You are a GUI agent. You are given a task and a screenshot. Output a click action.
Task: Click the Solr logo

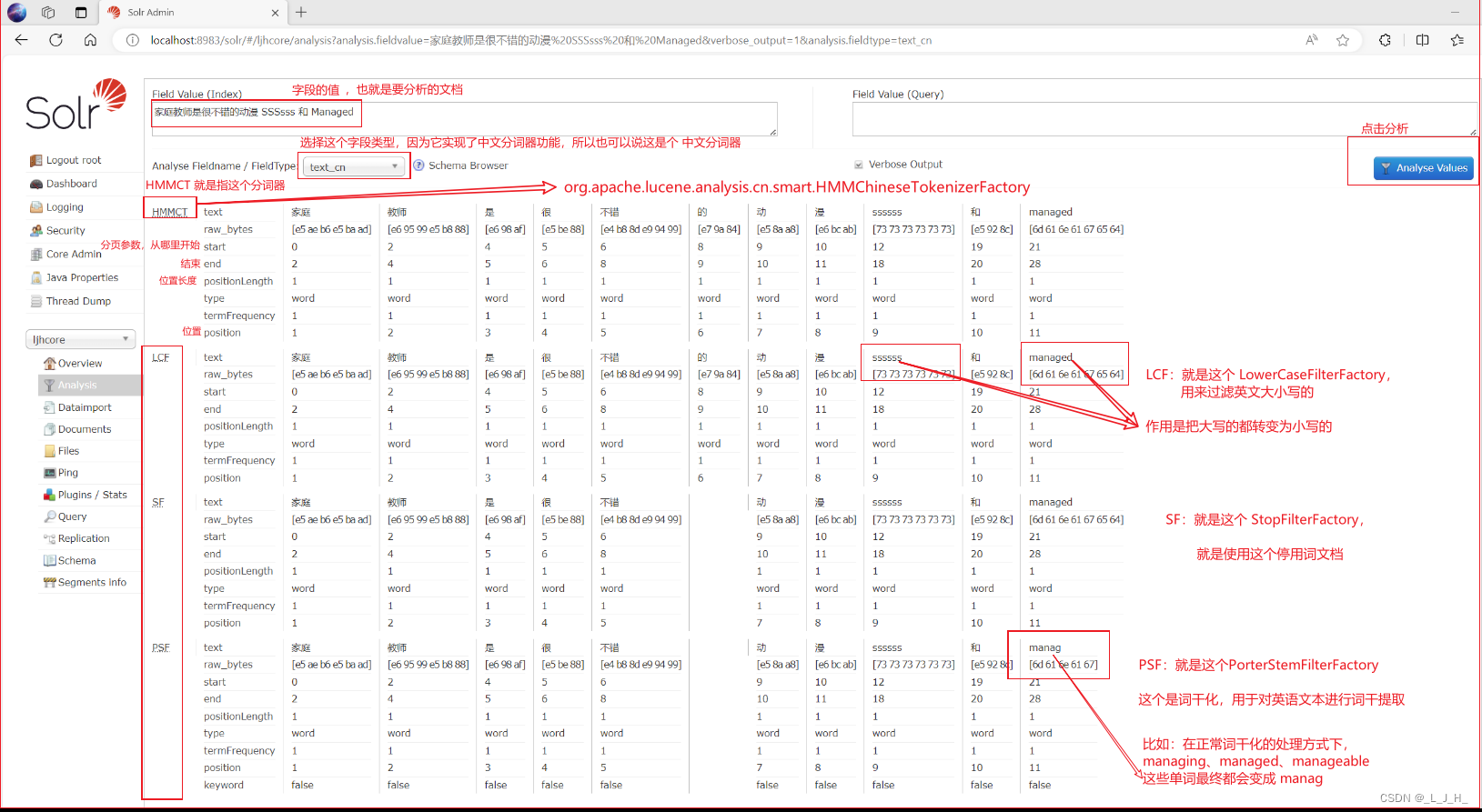coord(76,105)
